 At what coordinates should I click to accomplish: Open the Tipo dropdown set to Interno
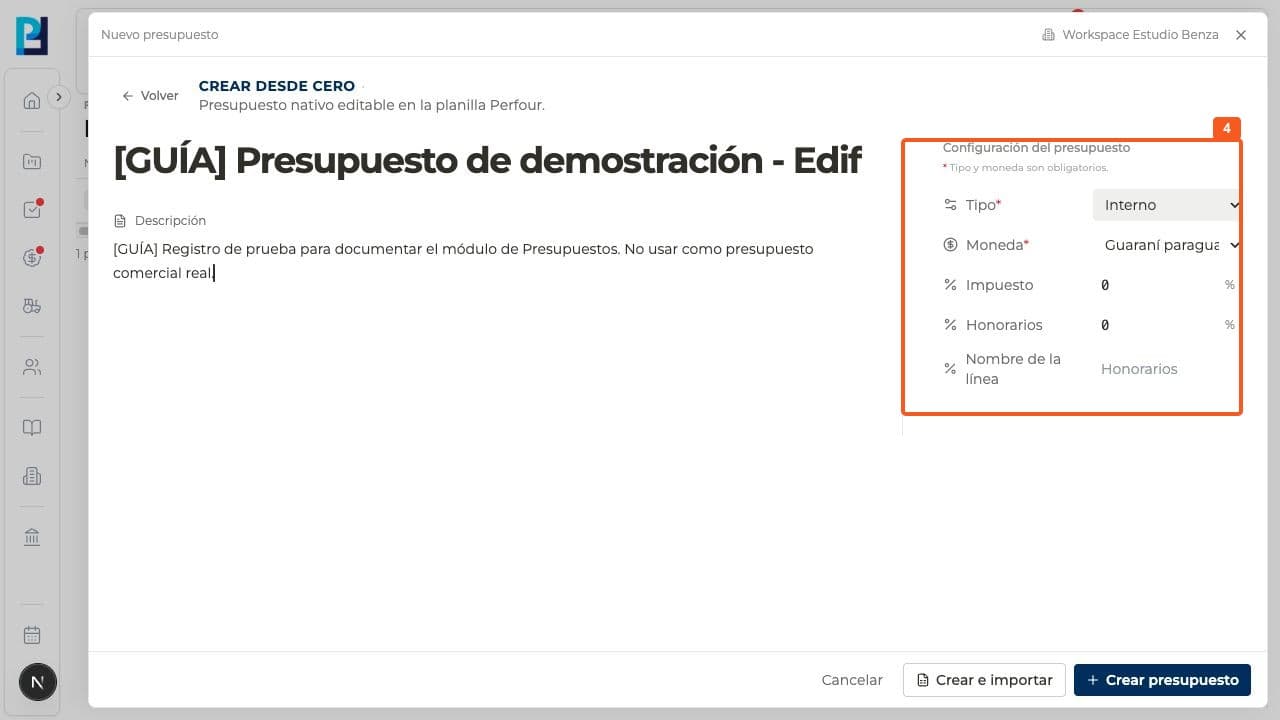[1166, 205]
